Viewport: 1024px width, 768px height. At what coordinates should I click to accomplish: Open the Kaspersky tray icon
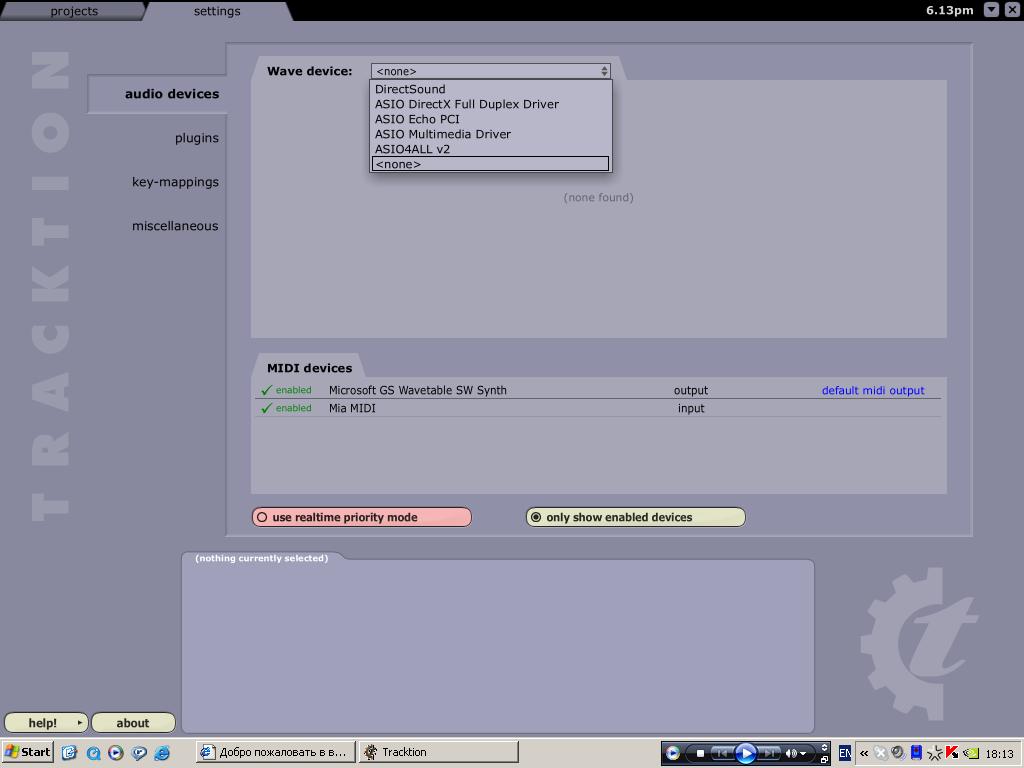(x=952, y=753)
